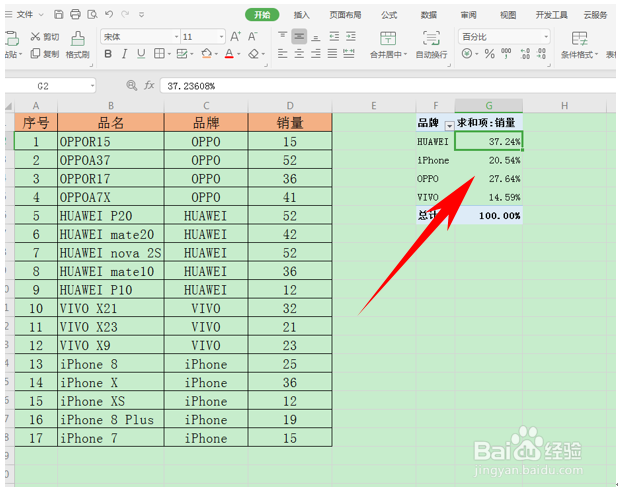Click the Borders icon
This screenshot has width=618, height=492.
pos(159,54)
